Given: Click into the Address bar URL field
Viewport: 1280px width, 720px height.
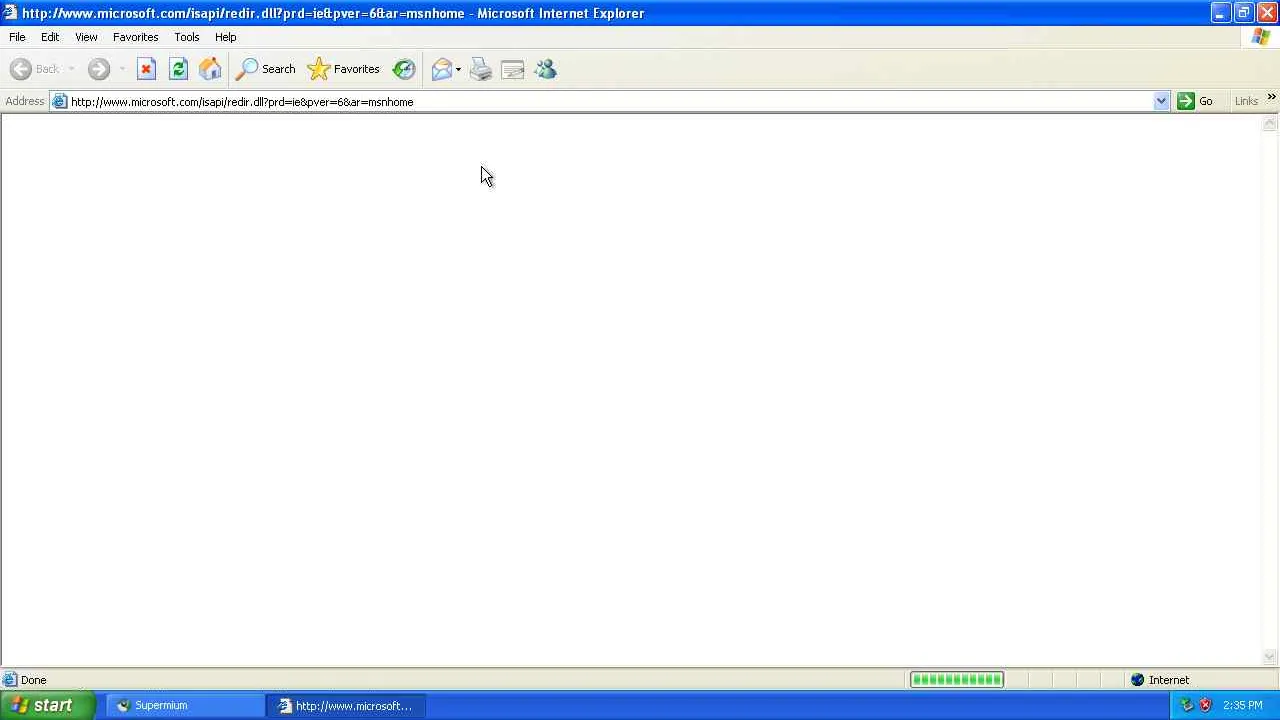Looking at the screenshot, I should pyautogui.click(x=610, y=102).
